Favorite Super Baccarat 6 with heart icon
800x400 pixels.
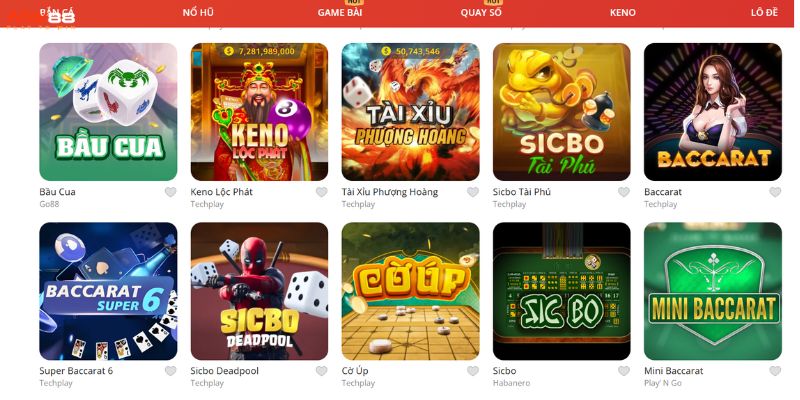coord(170,371)
